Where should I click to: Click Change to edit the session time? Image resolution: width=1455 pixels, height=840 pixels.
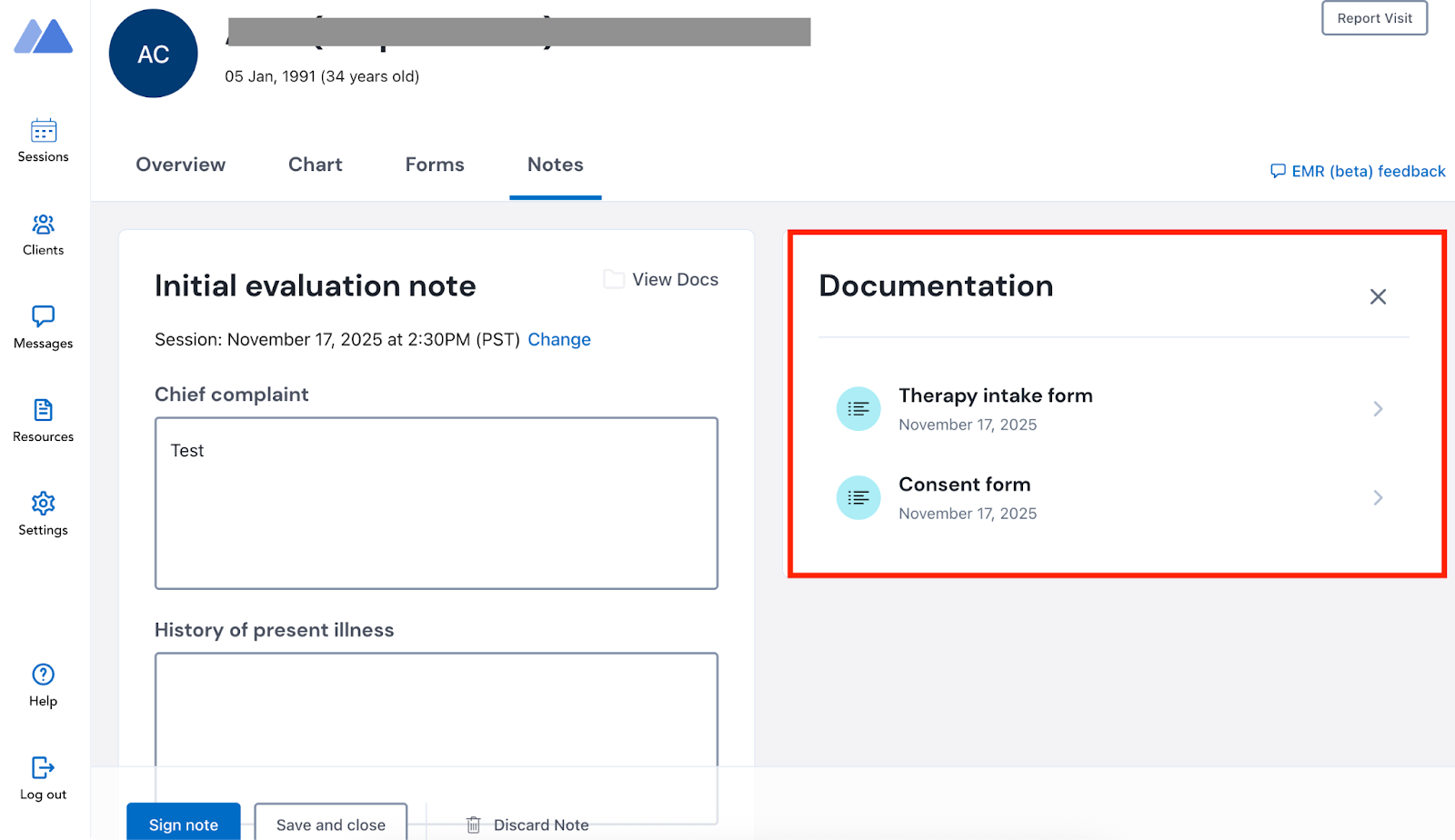tap(559, 339)
